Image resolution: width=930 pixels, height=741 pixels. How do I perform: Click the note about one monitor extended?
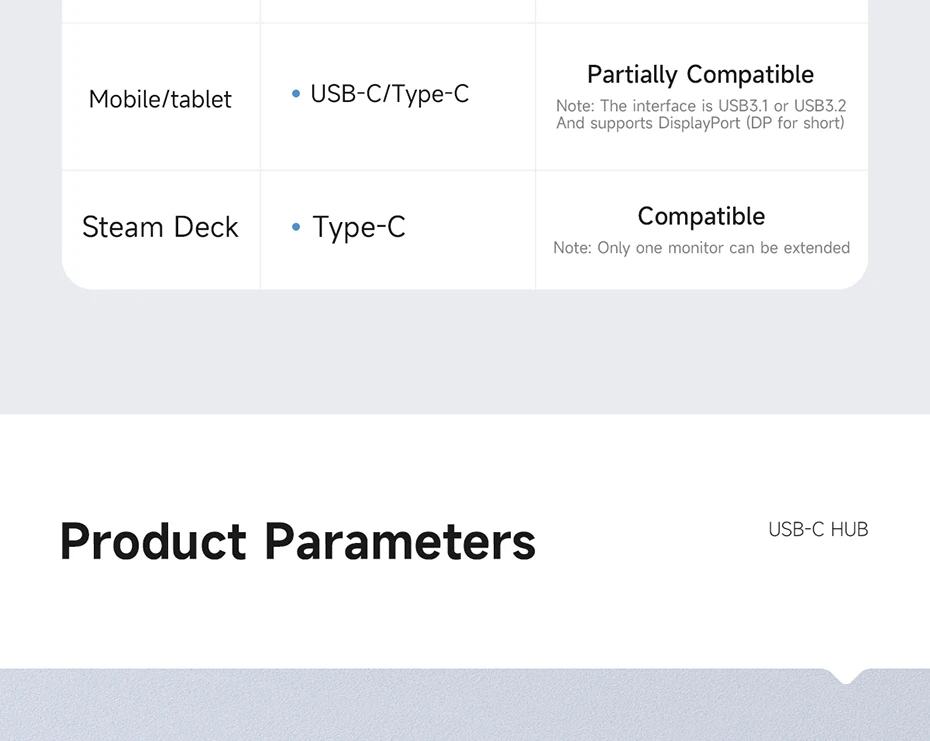[701, 247]
